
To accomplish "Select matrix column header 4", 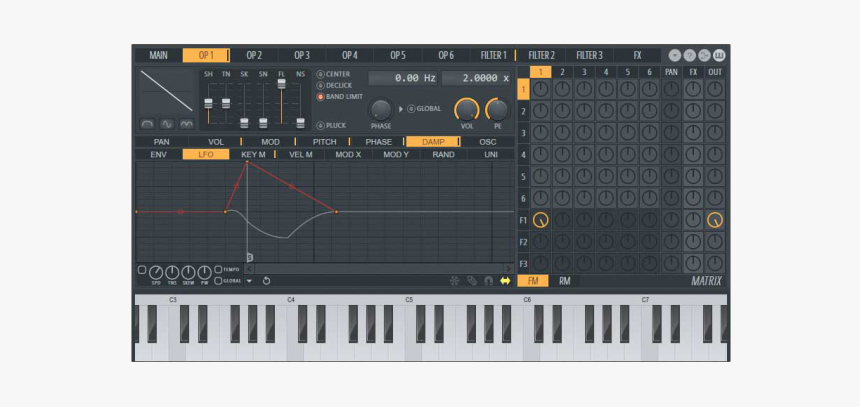I will click(606, 72).
